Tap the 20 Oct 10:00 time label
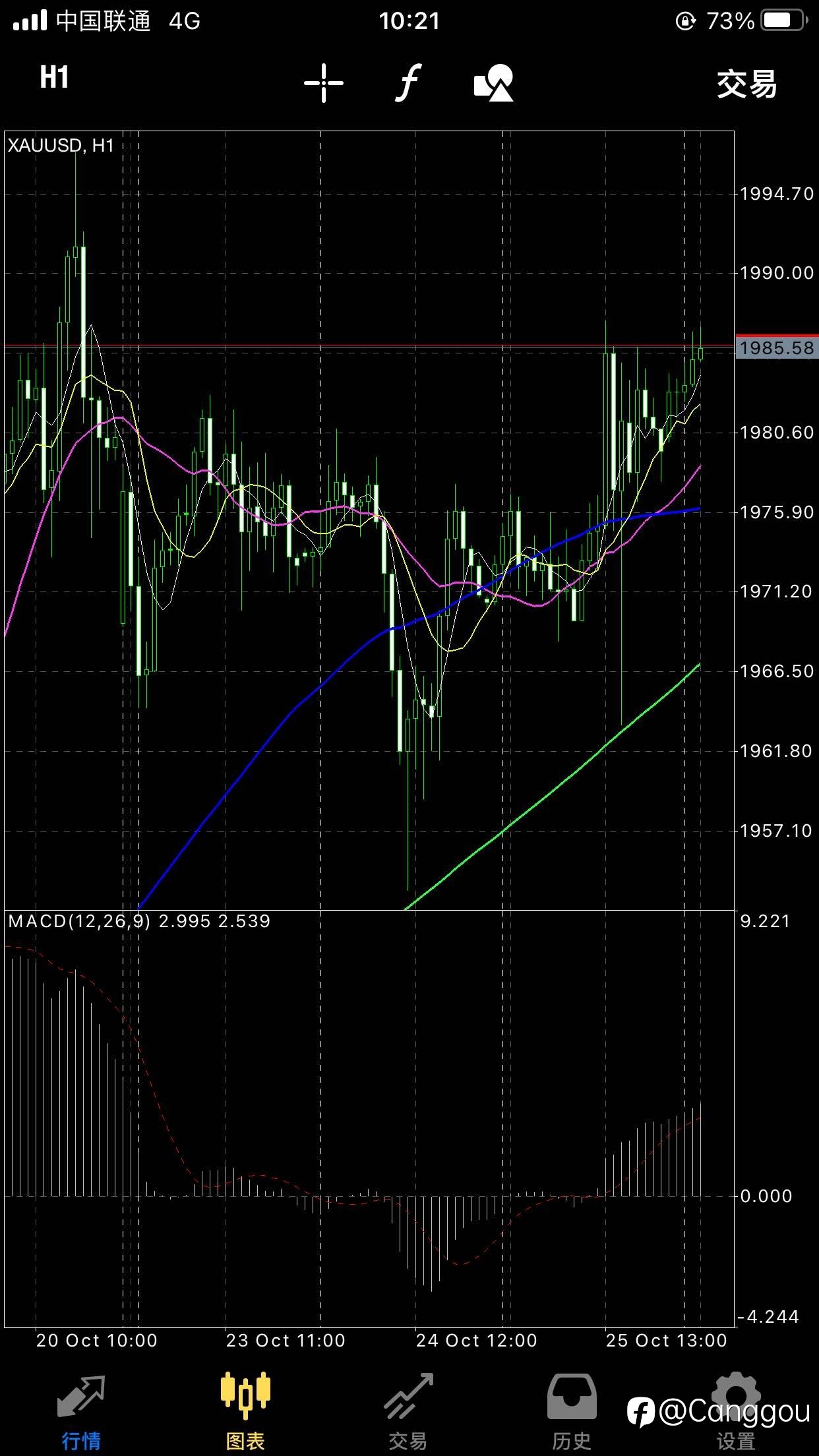Screen dimensions: 819x1456 (x=97, y=1341)
